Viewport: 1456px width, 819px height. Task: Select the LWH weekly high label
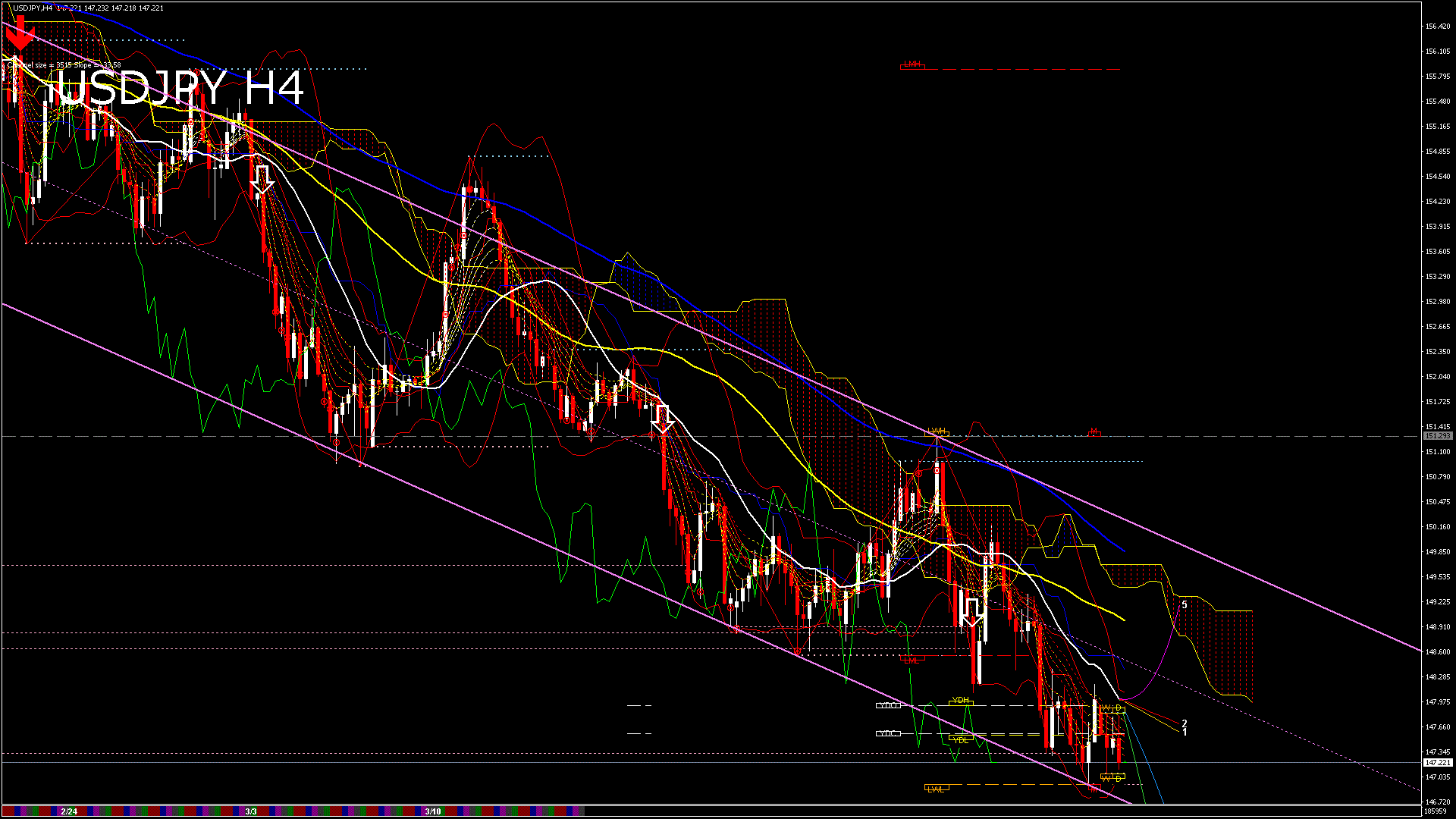point(937,431)
